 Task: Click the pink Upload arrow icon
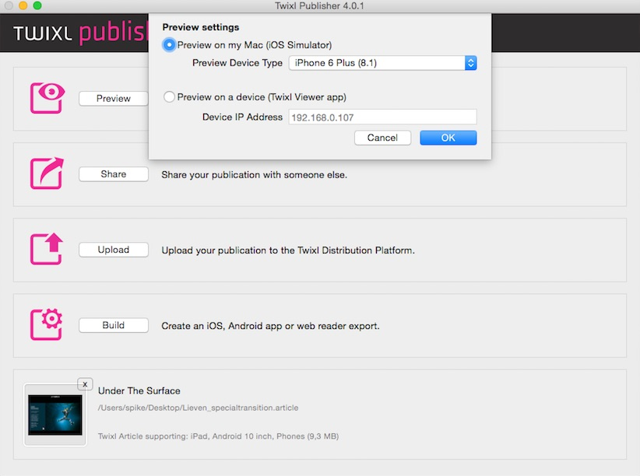coord(47,249)
